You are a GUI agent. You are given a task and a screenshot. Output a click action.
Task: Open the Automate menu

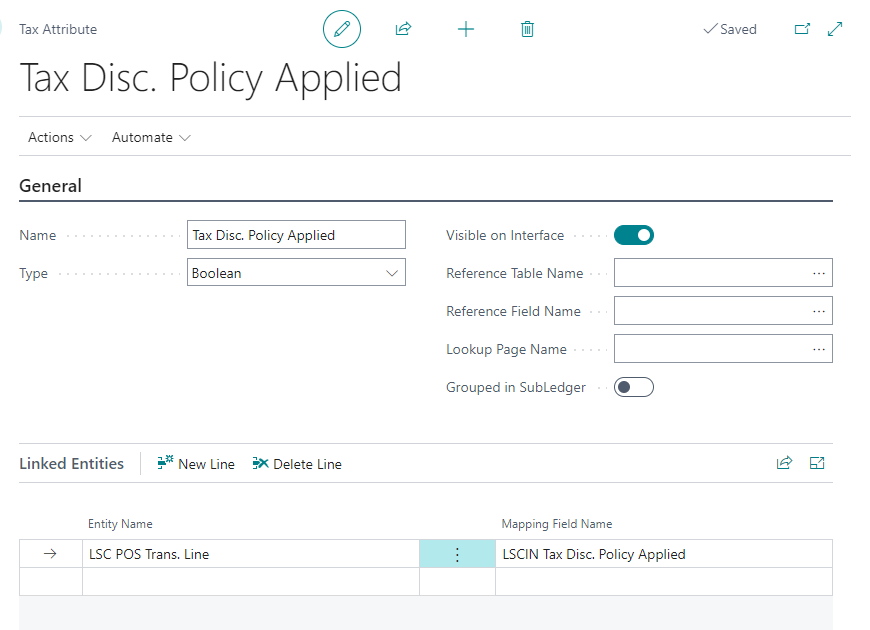coord(151,137)
